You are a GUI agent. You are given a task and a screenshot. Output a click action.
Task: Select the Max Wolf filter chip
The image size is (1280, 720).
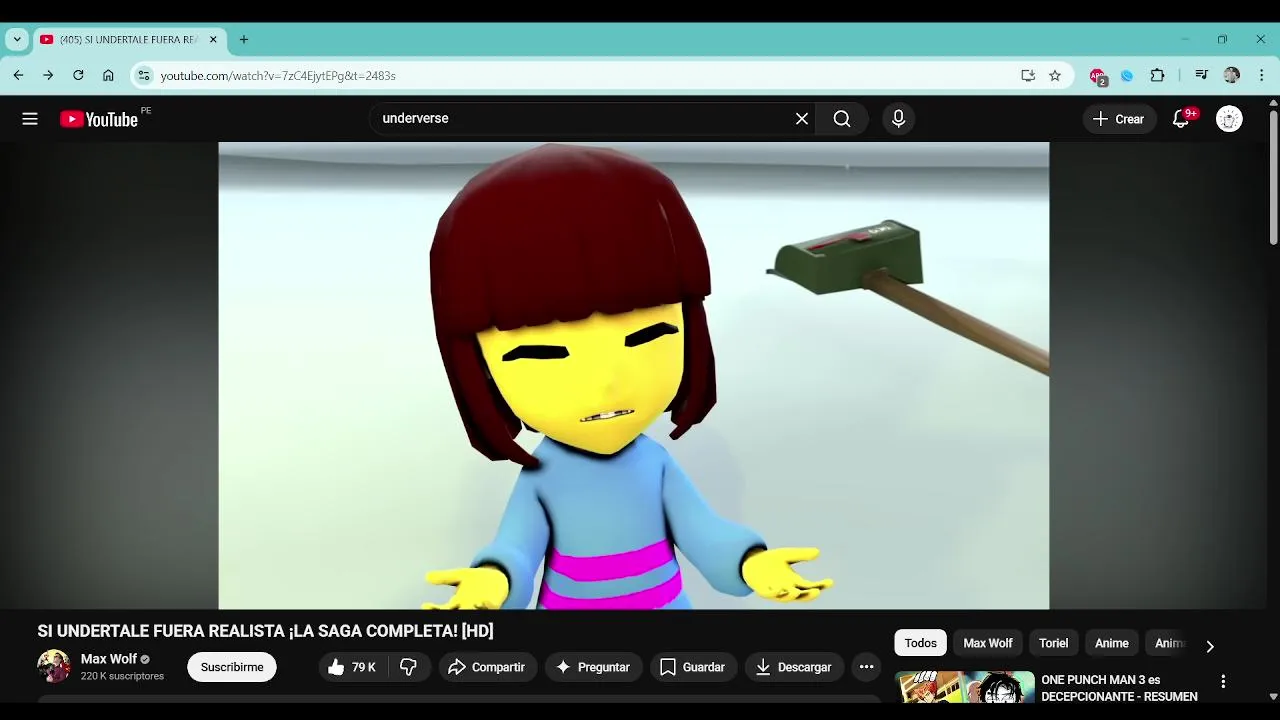(988, 643)
